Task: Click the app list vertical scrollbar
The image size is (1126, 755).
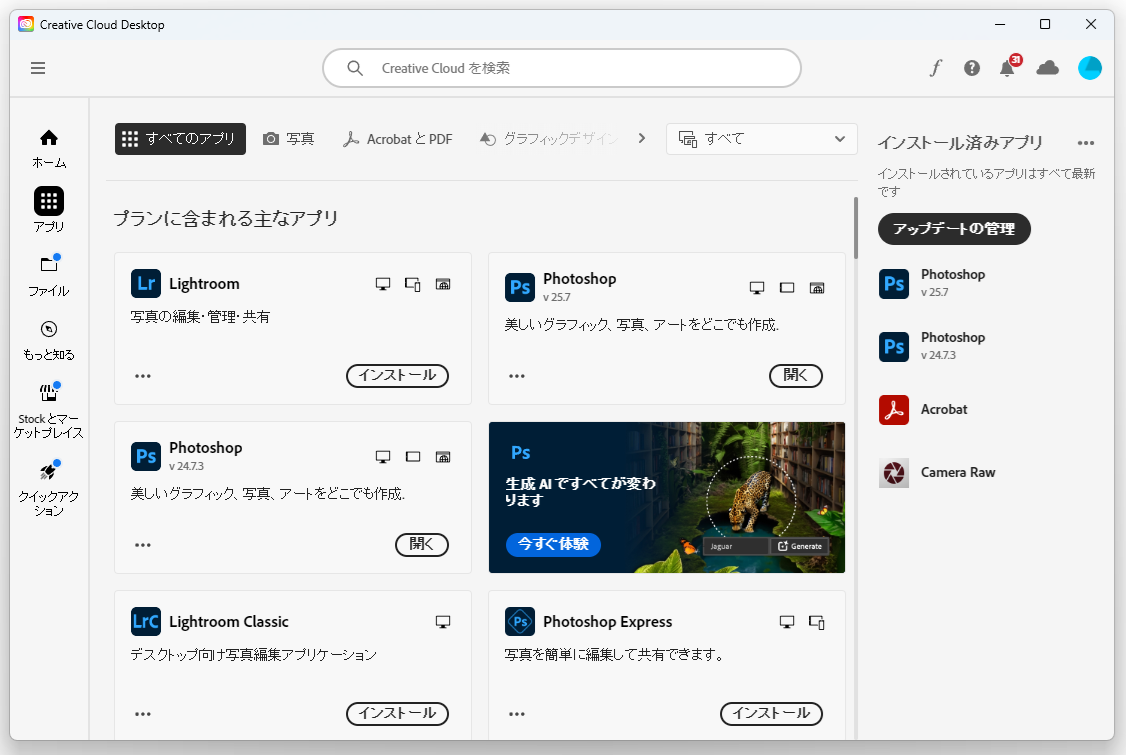Action: click(855, 228)
